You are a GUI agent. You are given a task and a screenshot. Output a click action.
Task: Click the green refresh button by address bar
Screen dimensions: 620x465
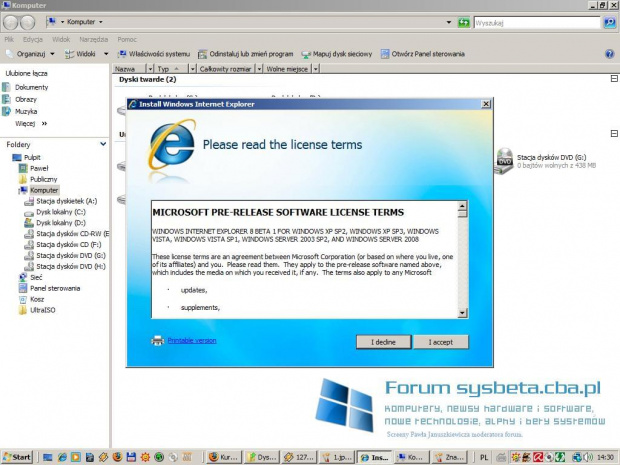[463, 23]
